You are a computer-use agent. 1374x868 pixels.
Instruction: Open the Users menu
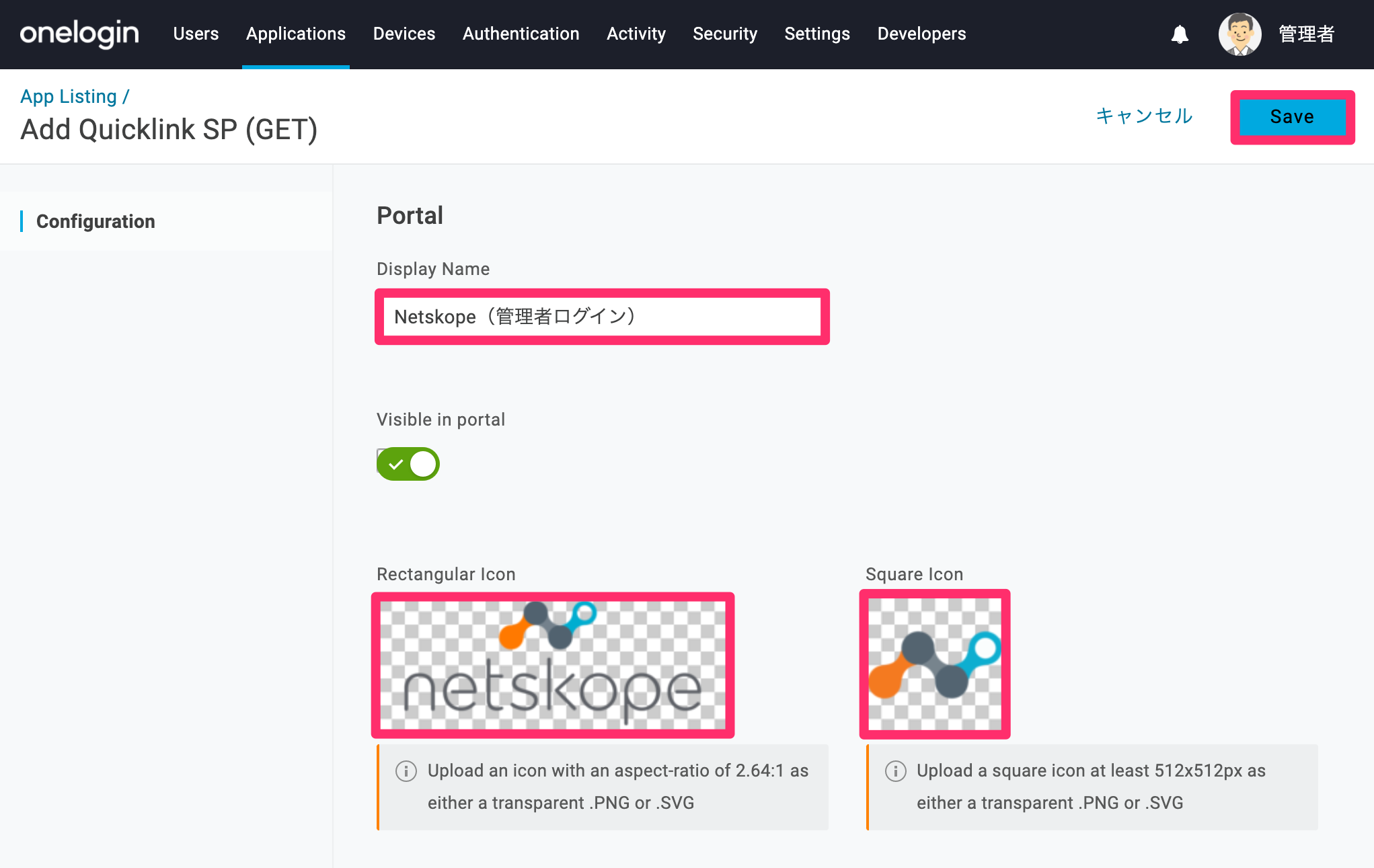(x=196, y=34)
